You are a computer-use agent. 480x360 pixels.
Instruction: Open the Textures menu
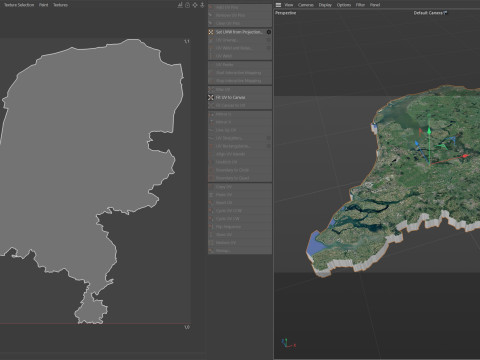tap(60, 5)
